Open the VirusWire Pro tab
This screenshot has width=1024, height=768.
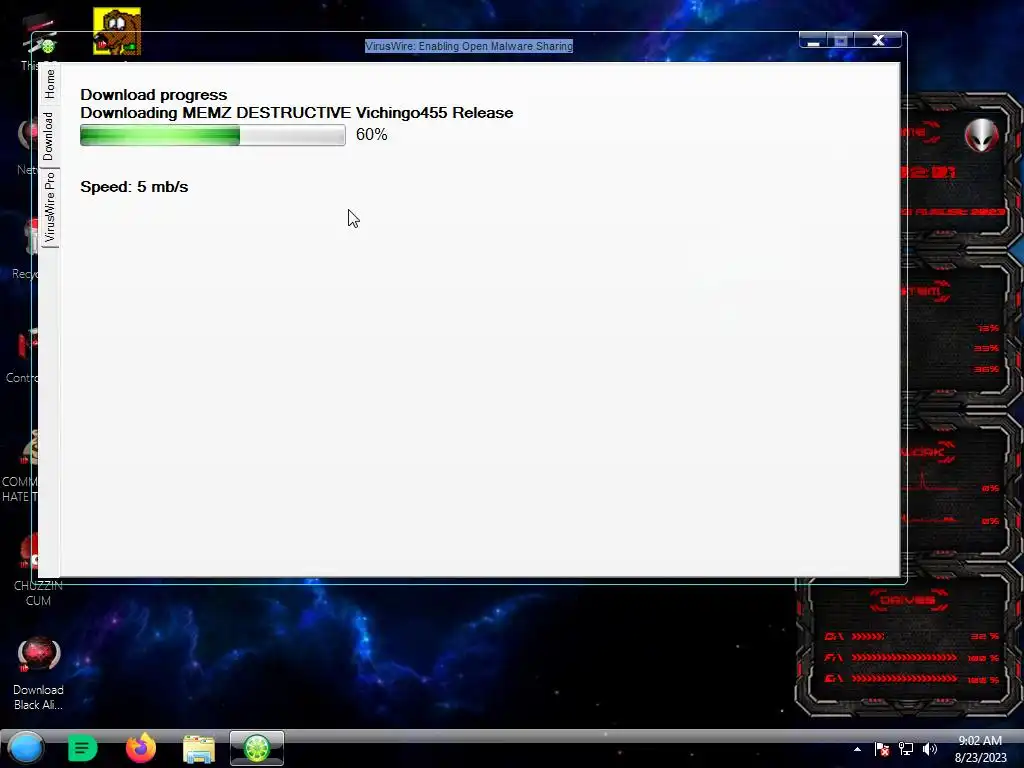coord(50,207)
